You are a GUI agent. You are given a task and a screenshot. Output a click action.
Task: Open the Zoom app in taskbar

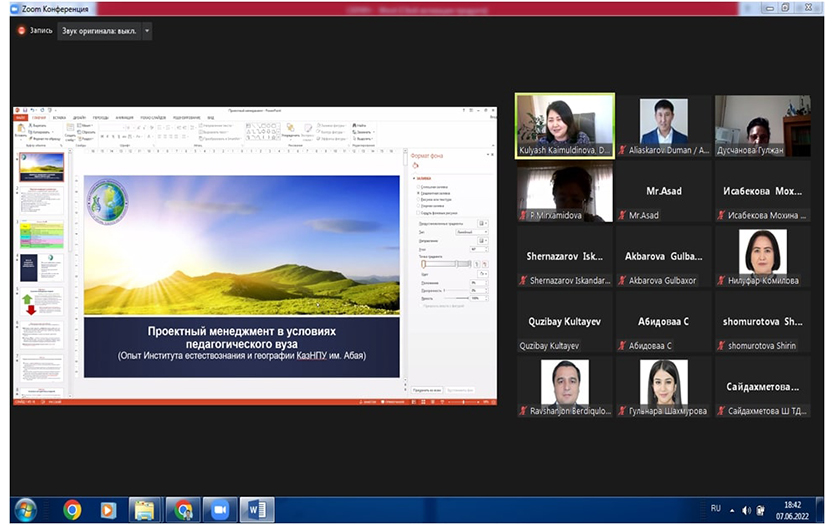coord(219,509)
